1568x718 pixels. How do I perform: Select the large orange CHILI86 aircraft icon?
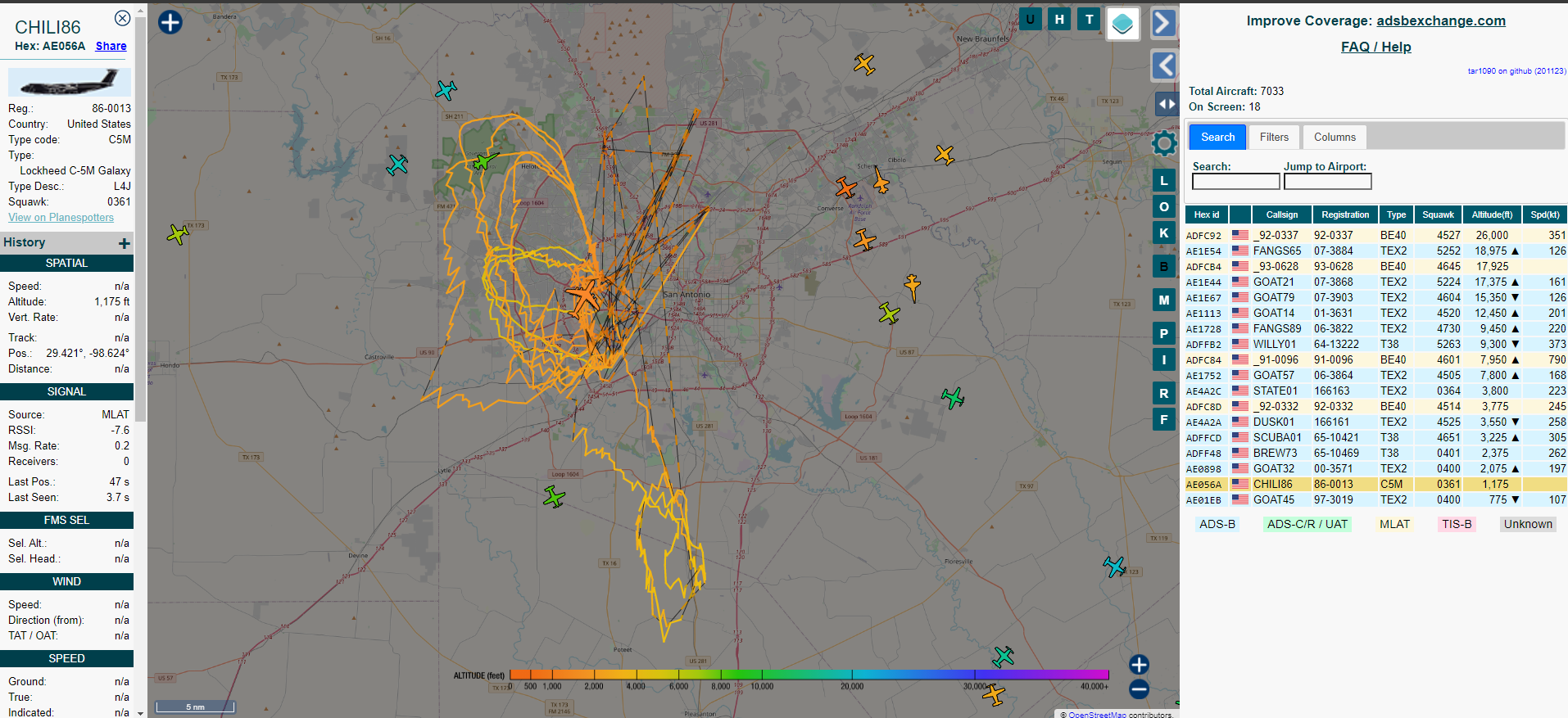(583, 296)
